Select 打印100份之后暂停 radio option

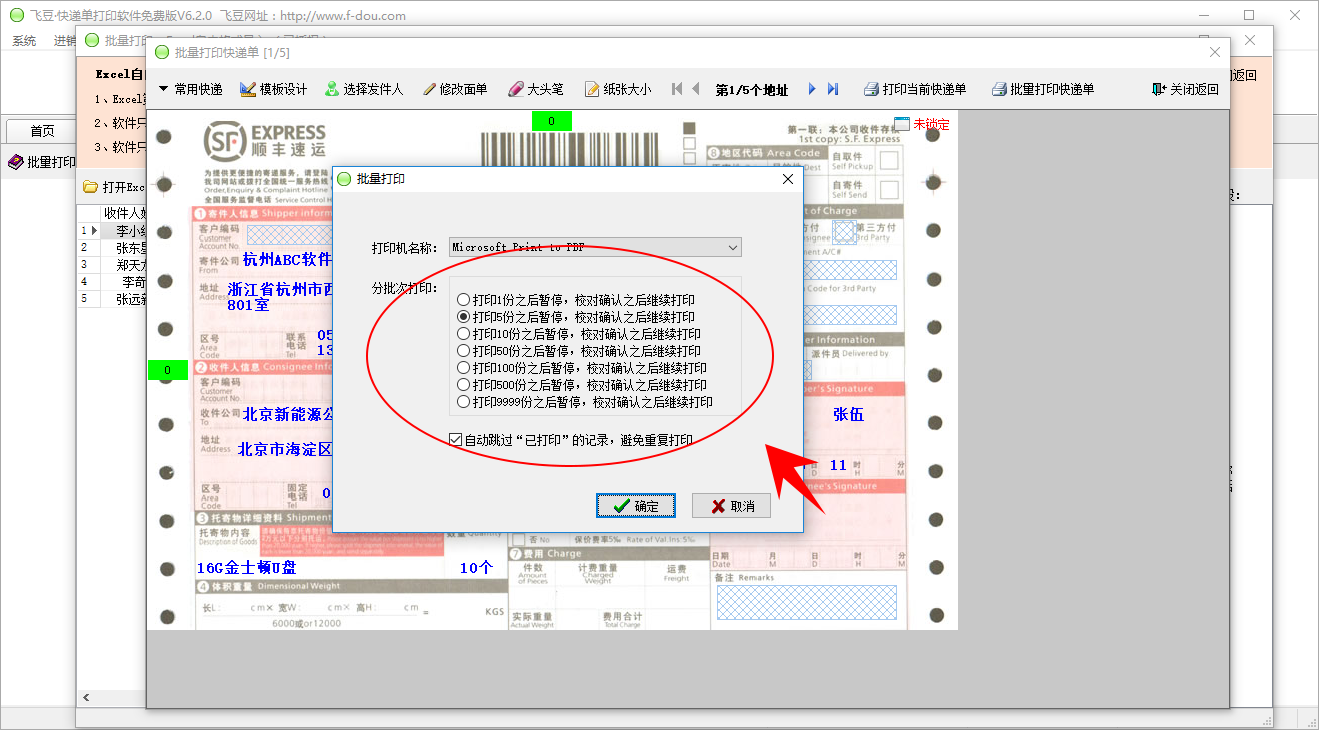coord(463,368)
